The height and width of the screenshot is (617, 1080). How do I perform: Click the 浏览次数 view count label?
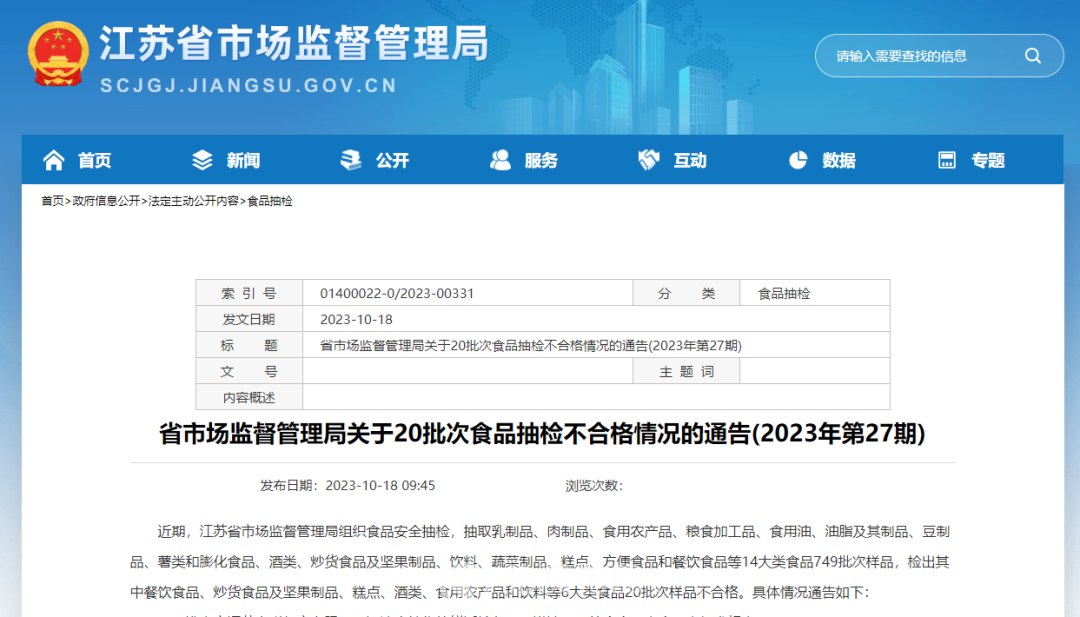594,485
